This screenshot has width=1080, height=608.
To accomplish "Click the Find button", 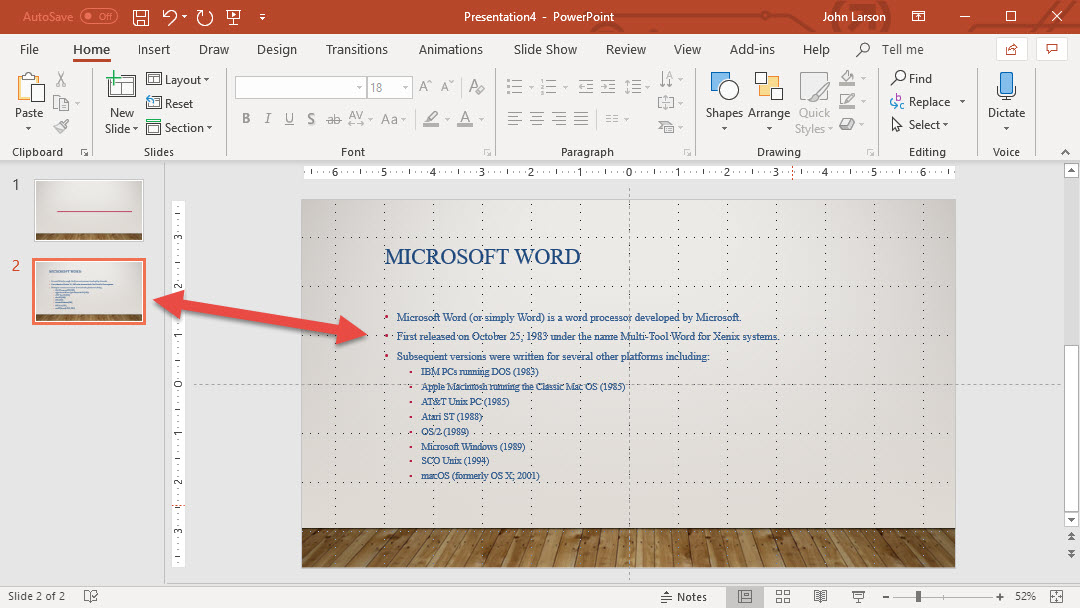I will click(x=911, y=78).
